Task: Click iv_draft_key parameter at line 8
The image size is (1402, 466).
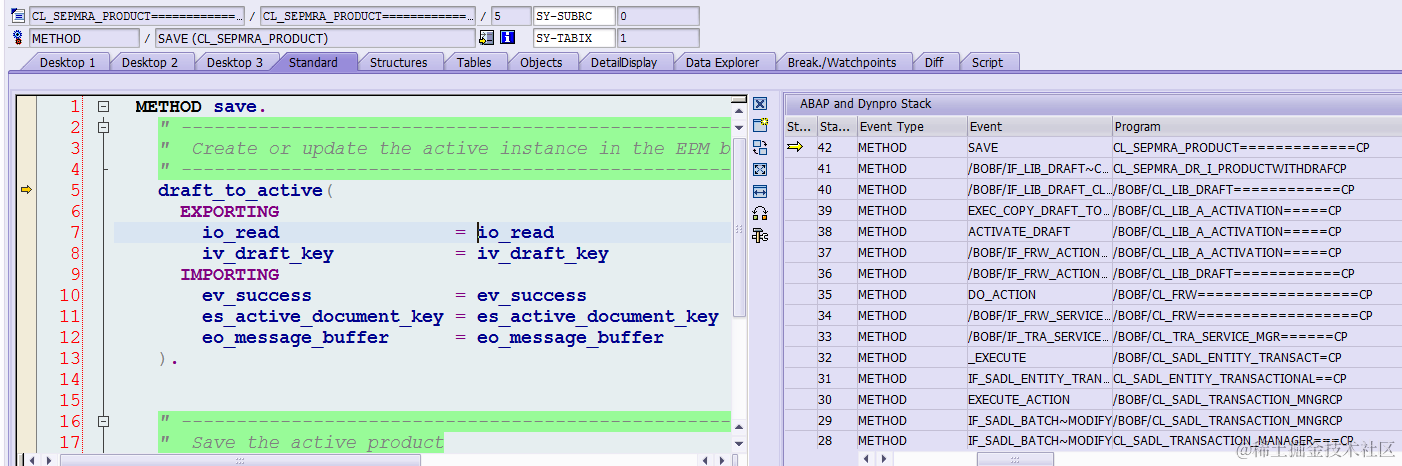Action: [x=268, y=253]
